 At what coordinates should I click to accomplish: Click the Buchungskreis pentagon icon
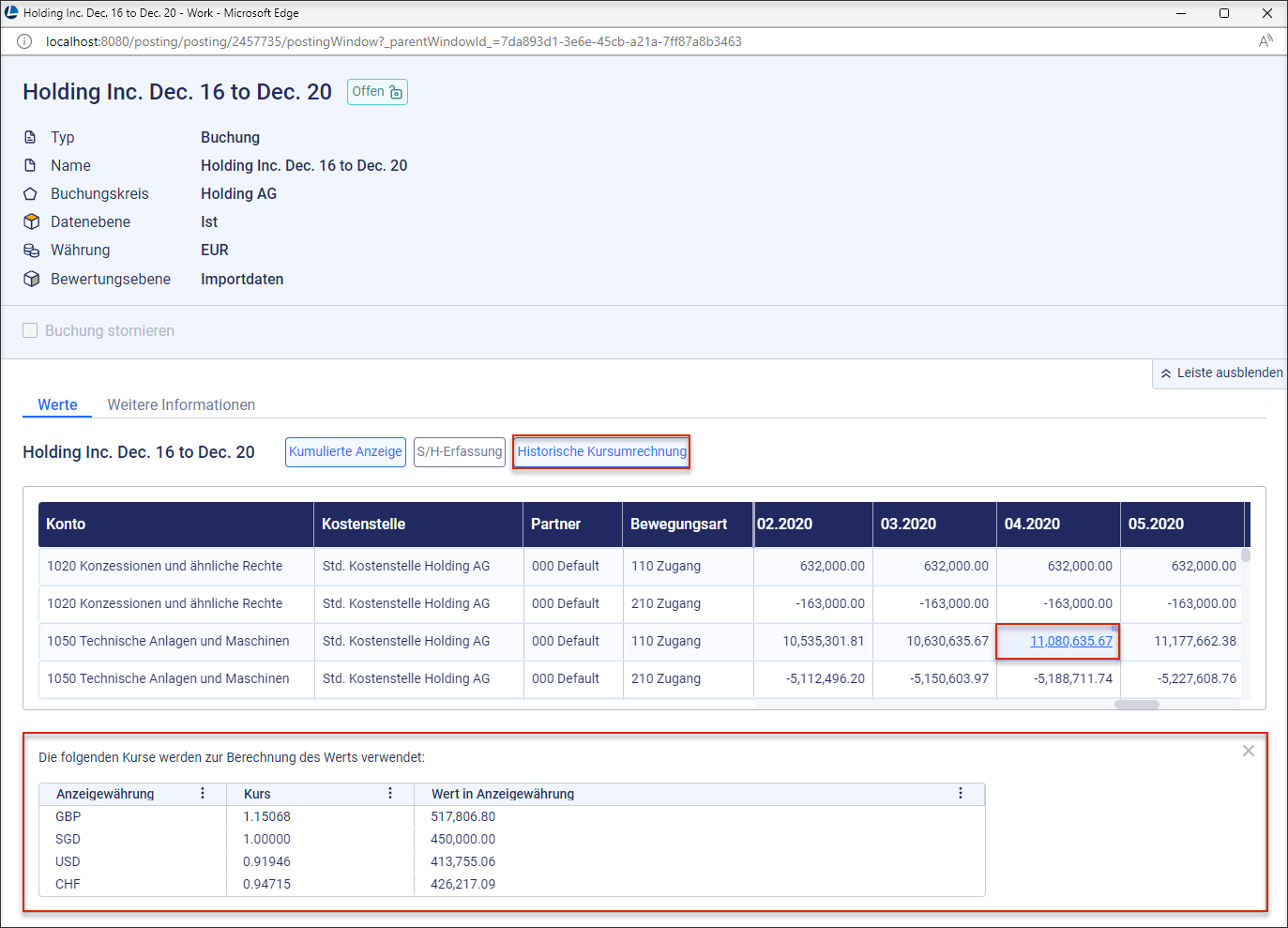[31, 193]
